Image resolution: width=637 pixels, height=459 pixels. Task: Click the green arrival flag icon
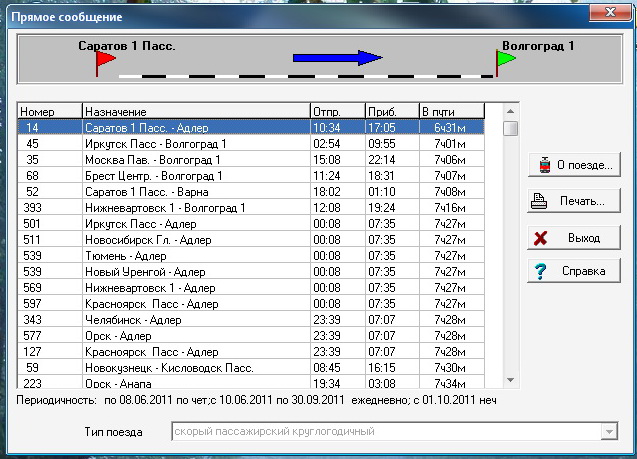tap(505, 62)
